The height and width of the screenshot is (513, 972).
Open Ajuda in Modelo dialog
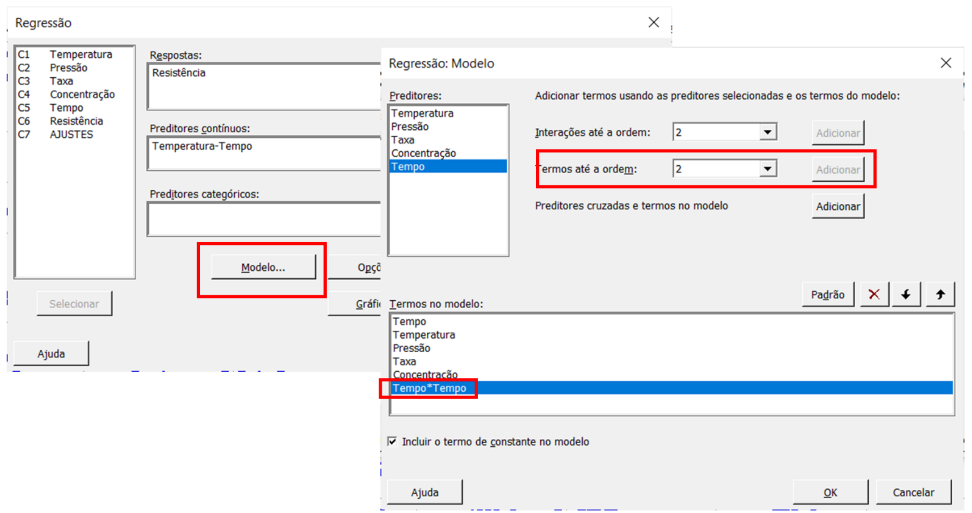(425, 492)
